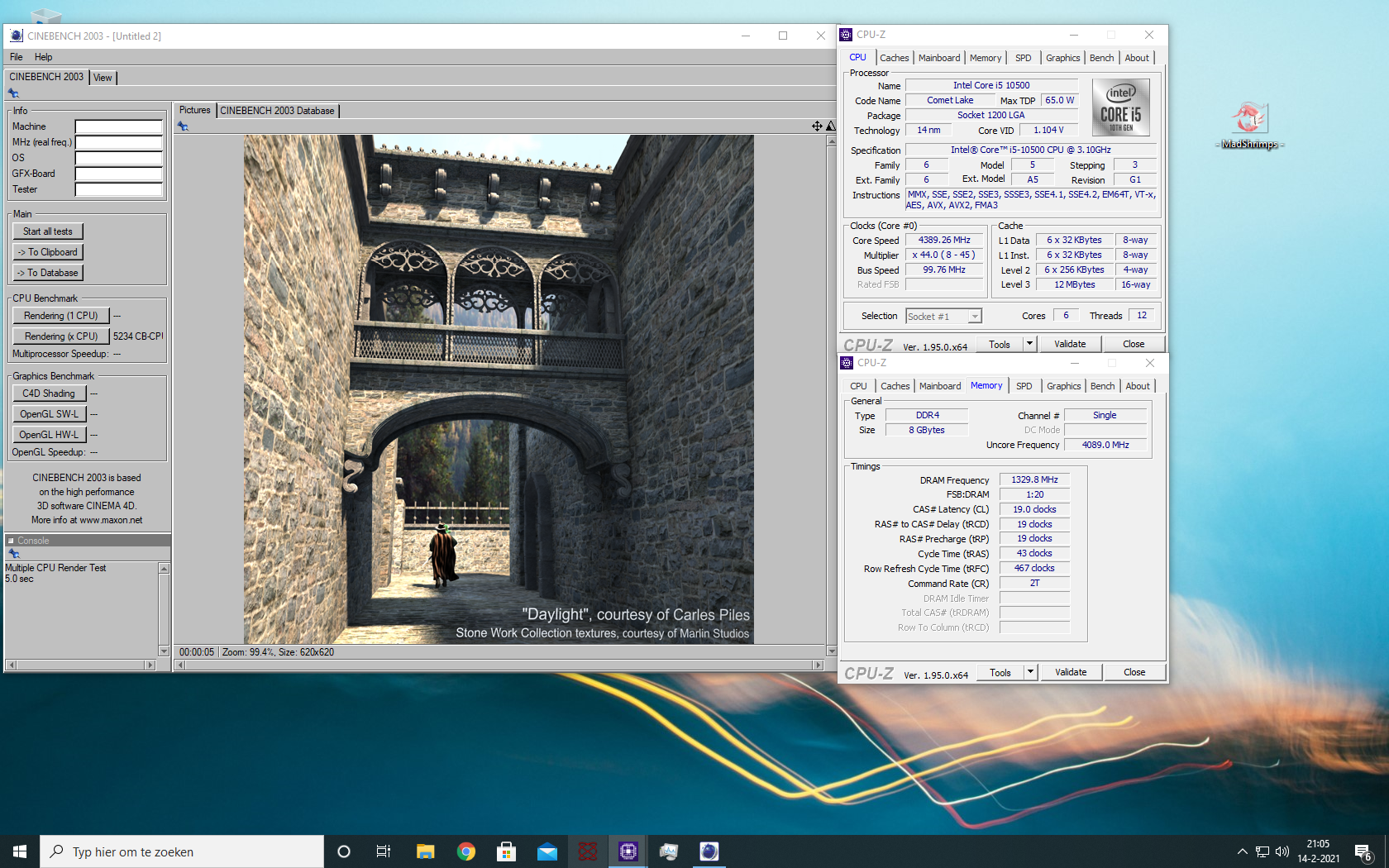
Task: Click console scrollbar down arrow
Action: (164, 651)
